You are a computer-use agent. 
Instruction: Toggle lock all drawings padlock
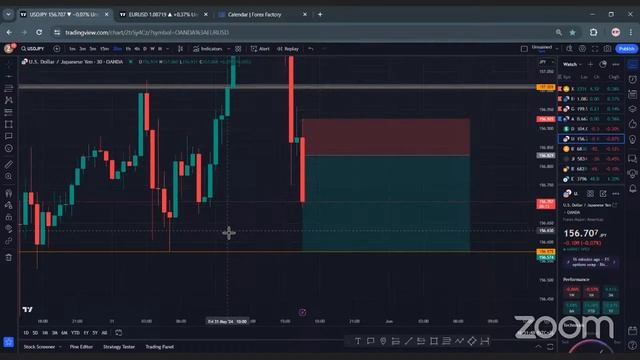[9, 217]
